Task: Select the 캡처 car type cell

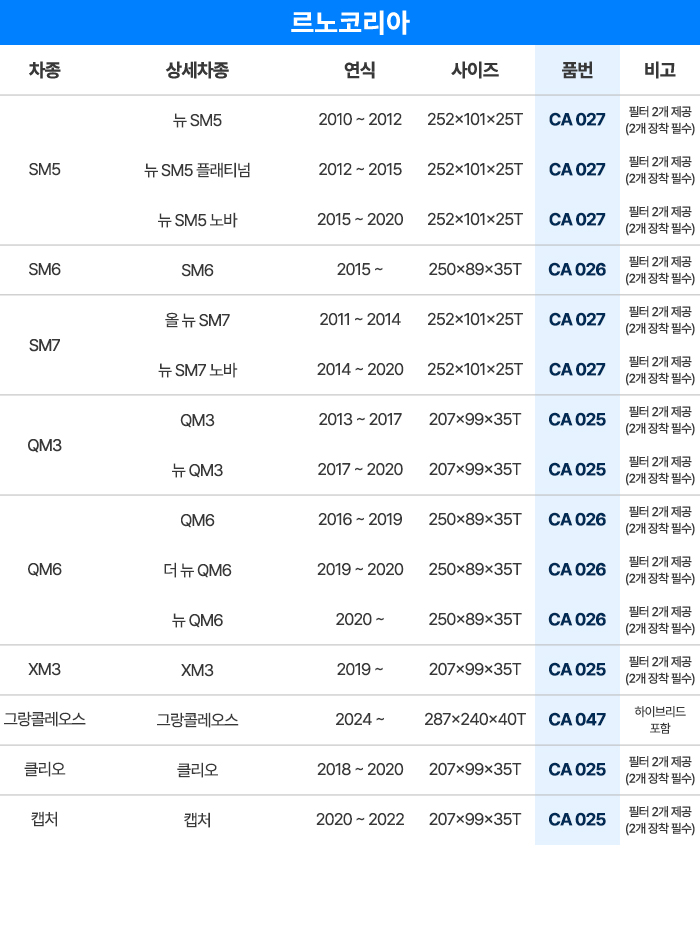Action: pos(45,820)
